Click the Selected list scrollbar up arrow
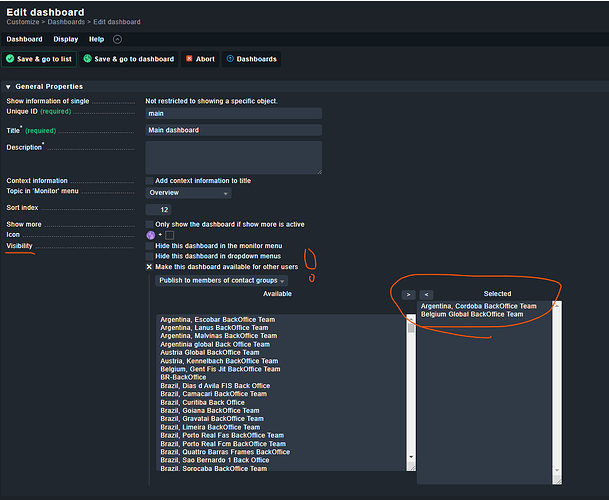 (x=557, y=306)
